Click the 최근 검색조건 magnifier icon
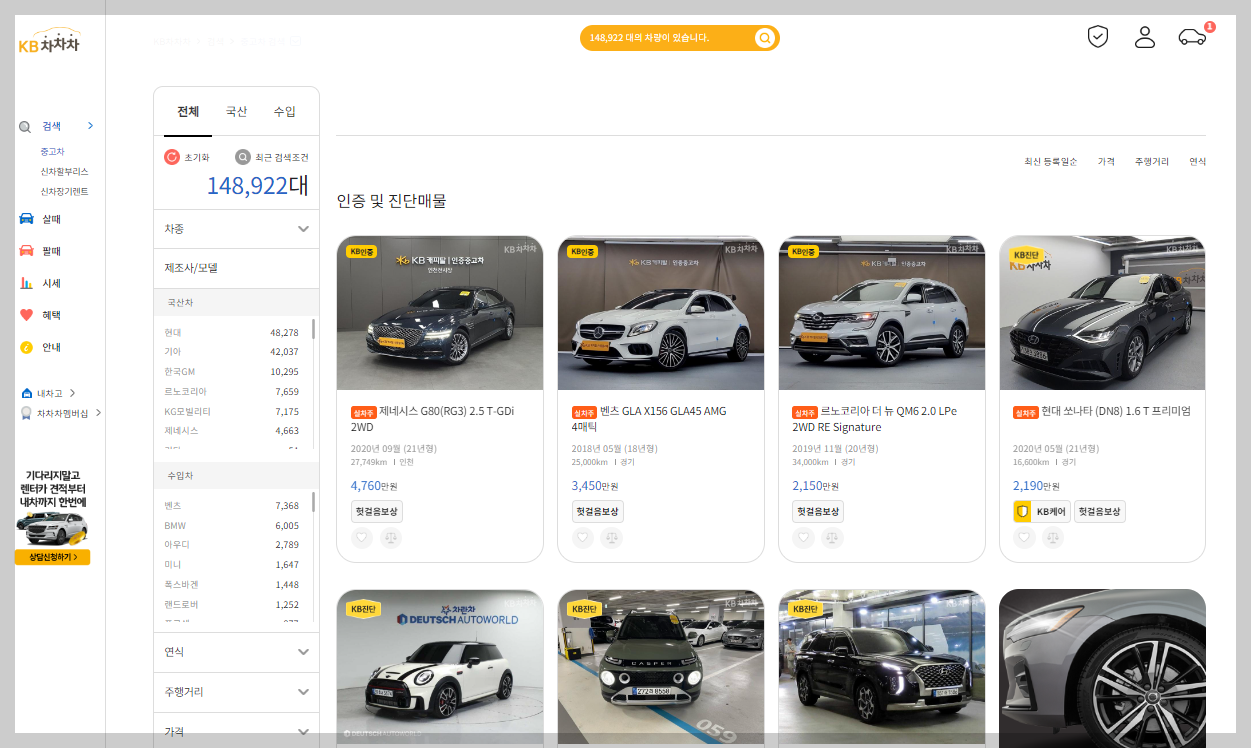Screen dimensions: 1251x748 [242, 157]
